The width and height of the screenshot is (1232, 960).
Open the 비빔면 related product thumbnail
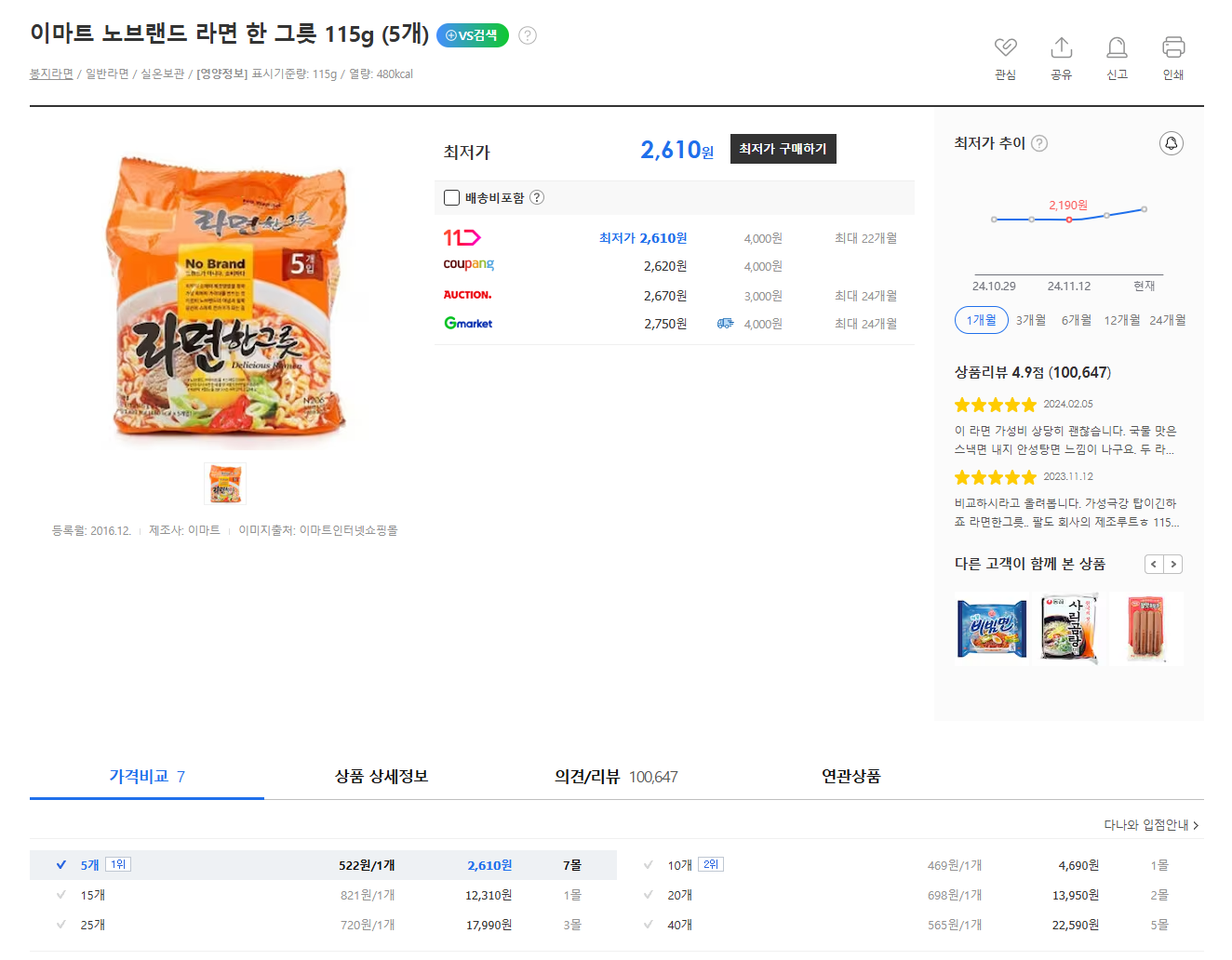[x=992, y=629]
